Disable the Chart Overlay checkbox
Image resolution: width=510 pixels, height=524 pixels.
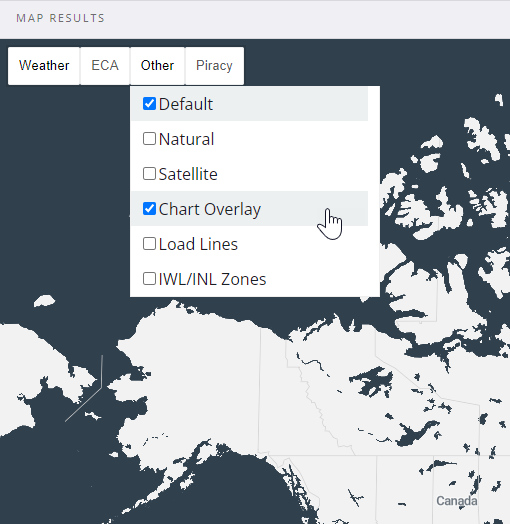[x=149, y=209]
